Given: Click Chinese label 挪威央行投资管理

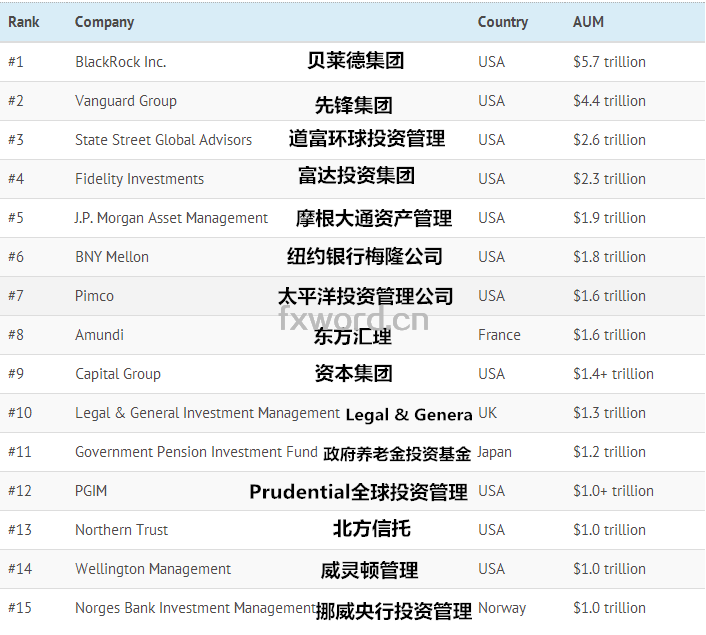Looking at the screenshot, I should (x=394, y=611).
